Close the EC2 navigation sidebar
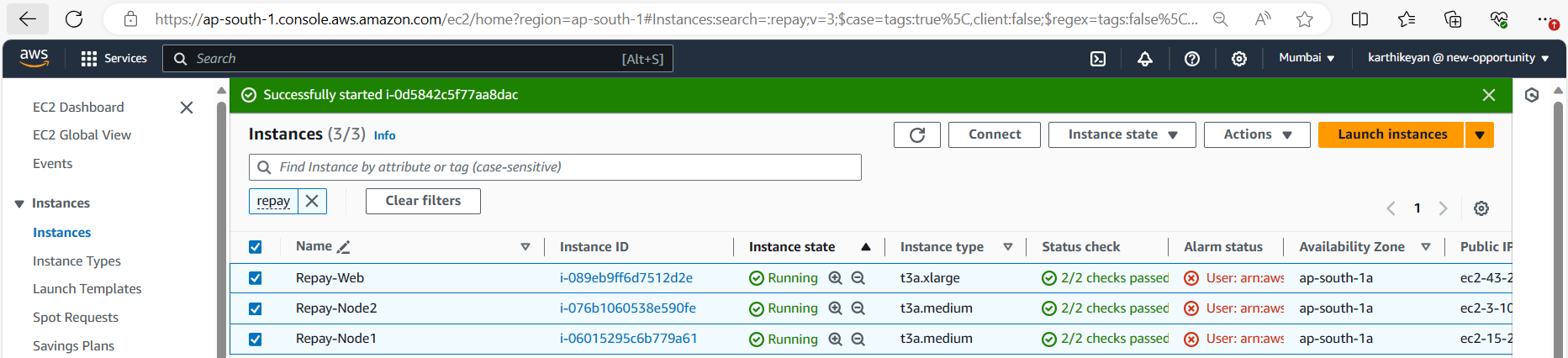Viewport: 1568px width, 358px height. [x=187, y=108]
